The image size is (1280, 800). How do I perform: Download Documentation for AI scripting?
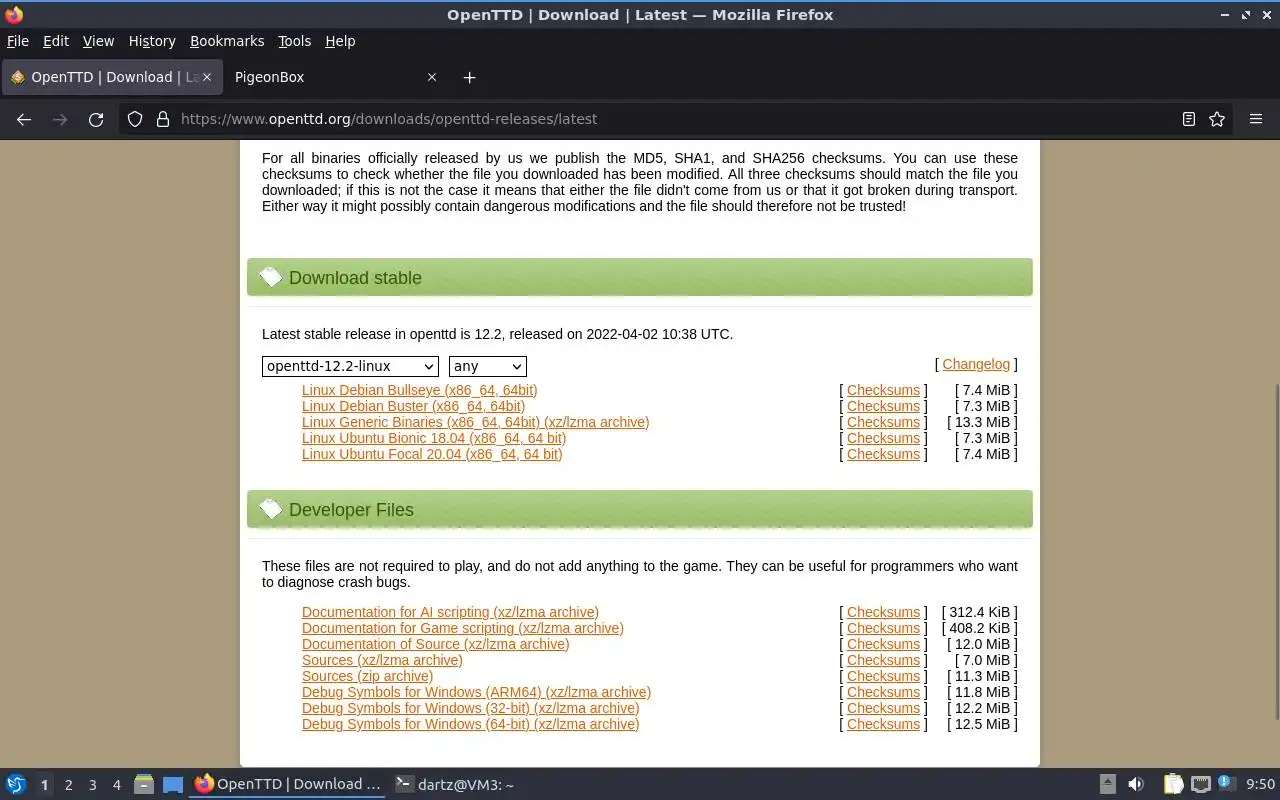click(450, 612)
